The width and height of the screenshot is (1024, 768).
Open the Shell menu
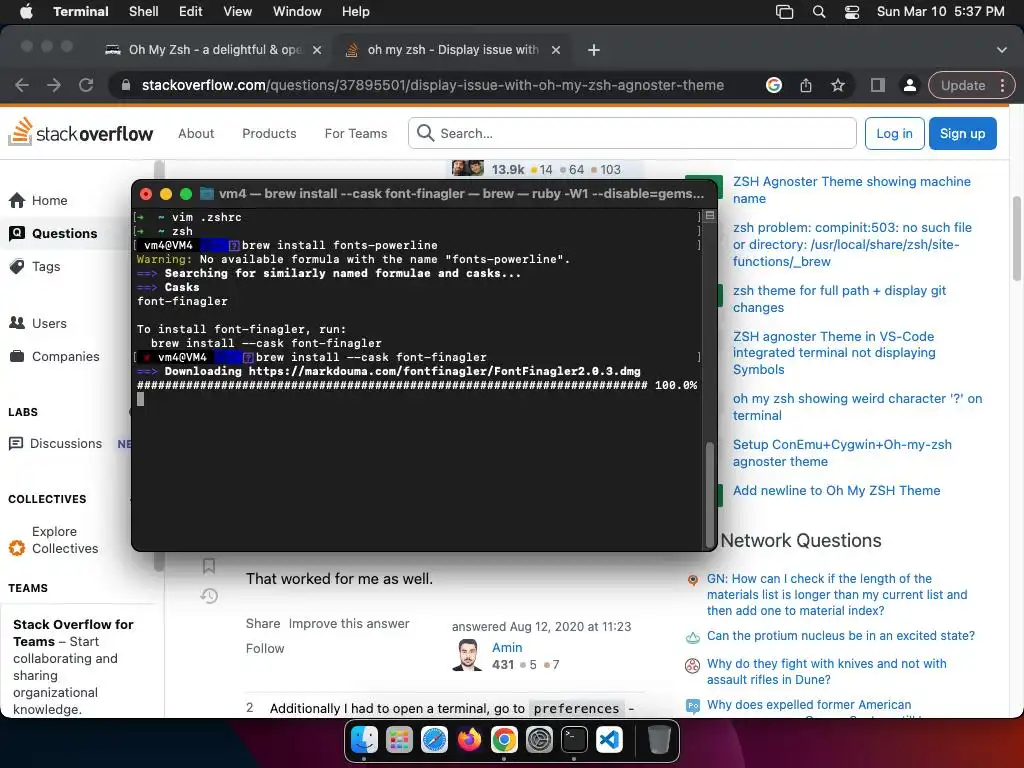144,12
